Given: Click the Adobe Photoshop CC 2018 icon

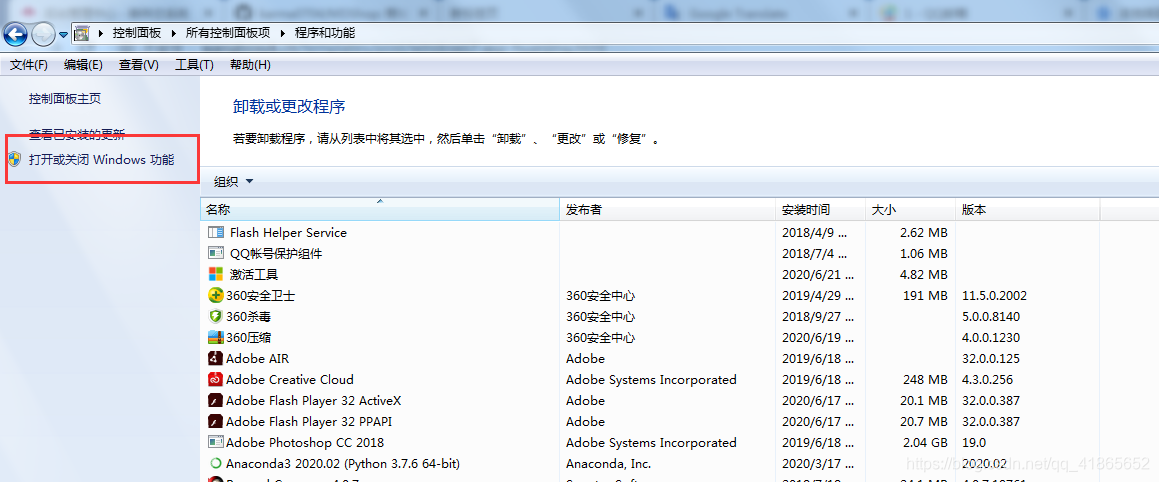Looking at the screenshot, I should pyautogui.click(x=216, y=442).
